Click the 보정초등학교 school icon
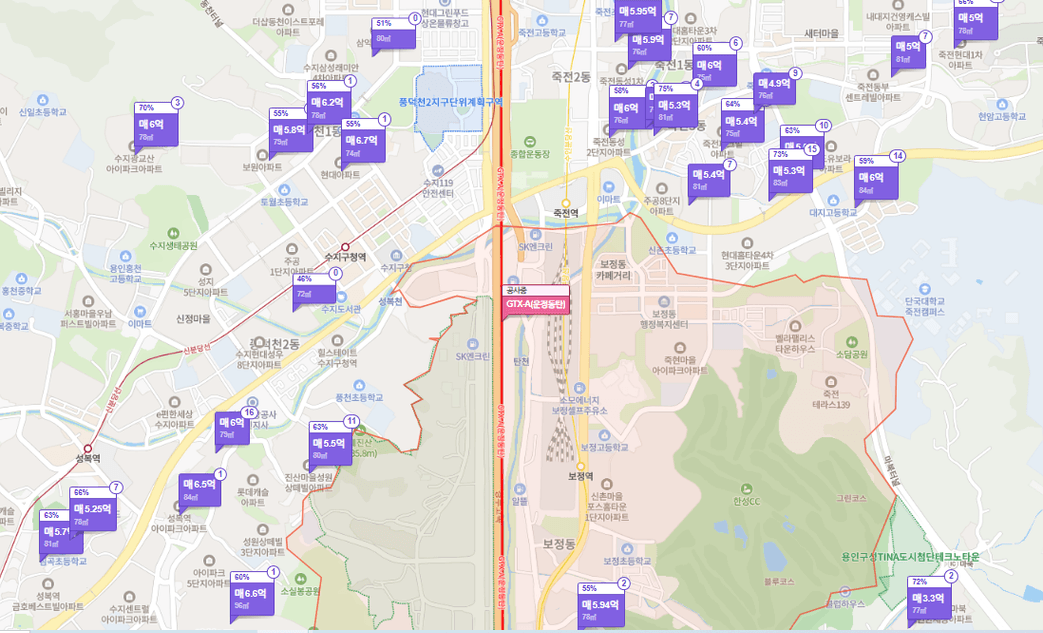1043x633 pixels. click(x=627, y=549)
